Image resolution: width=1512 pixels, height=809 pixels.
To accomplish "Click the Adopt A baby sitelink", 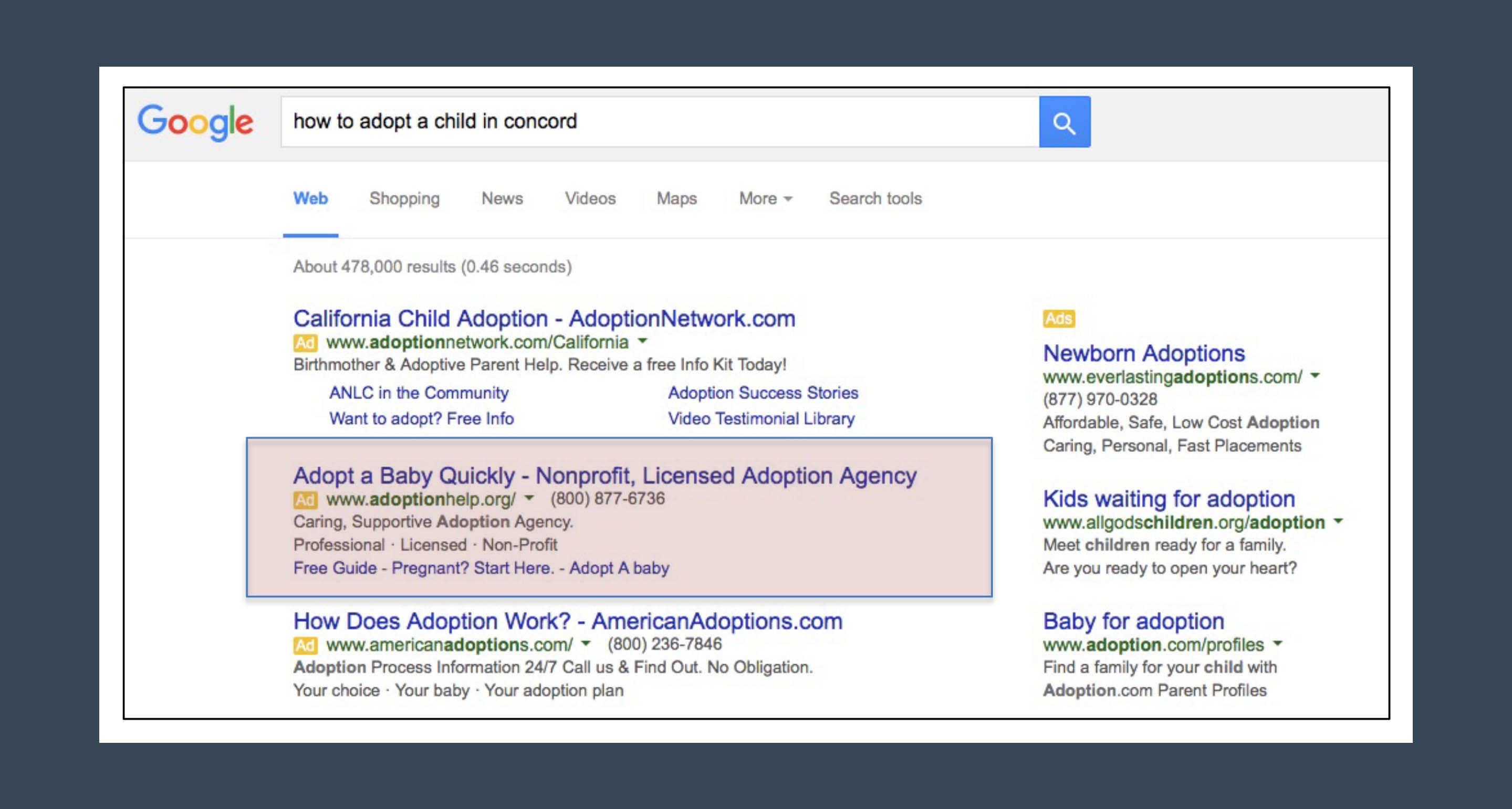I will 619,568.
